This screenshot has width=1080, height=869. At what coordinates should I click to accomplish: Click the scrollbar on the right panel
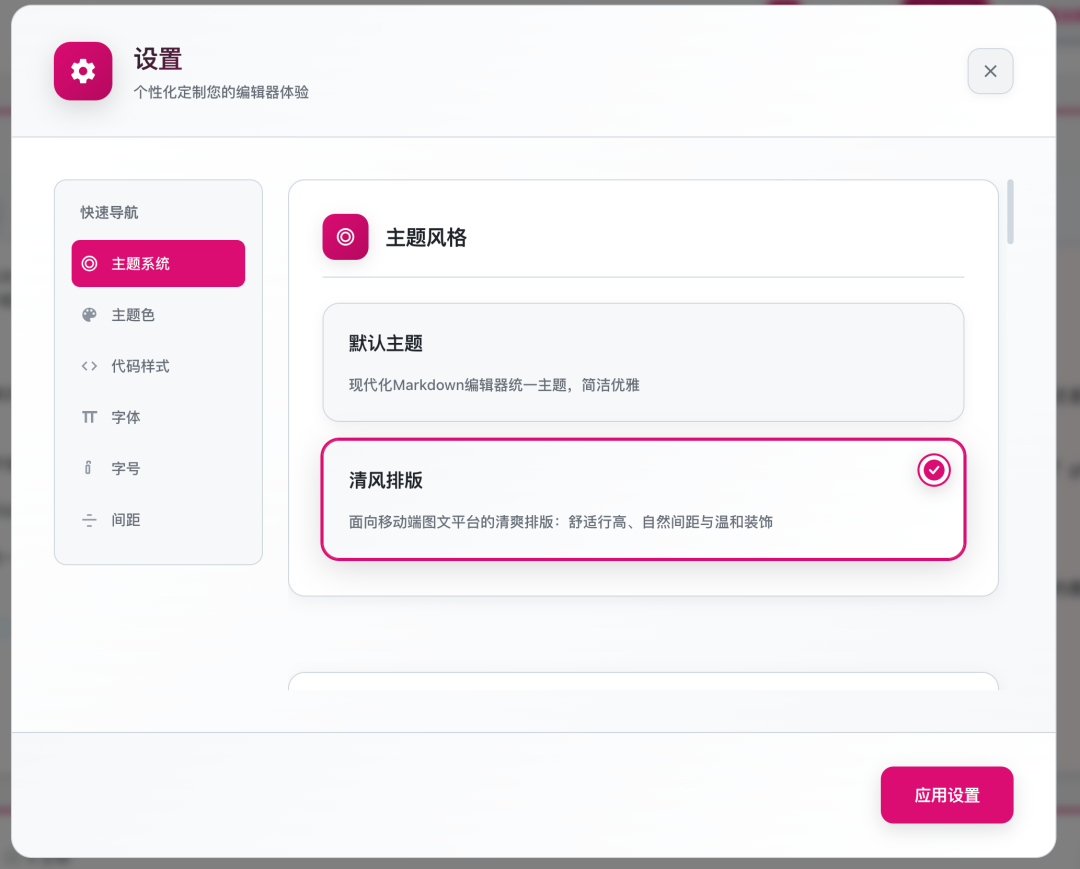[1011, 212]
